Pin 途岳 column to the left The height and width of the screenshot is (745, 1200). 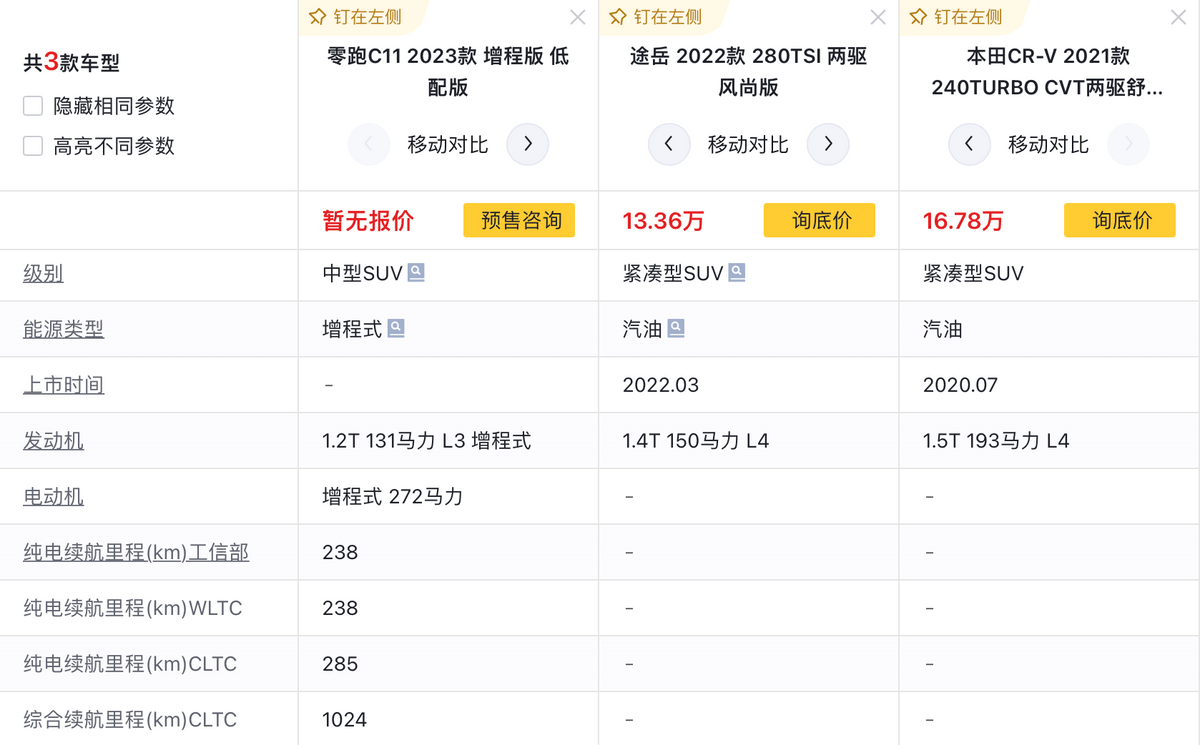click(655, 17)
